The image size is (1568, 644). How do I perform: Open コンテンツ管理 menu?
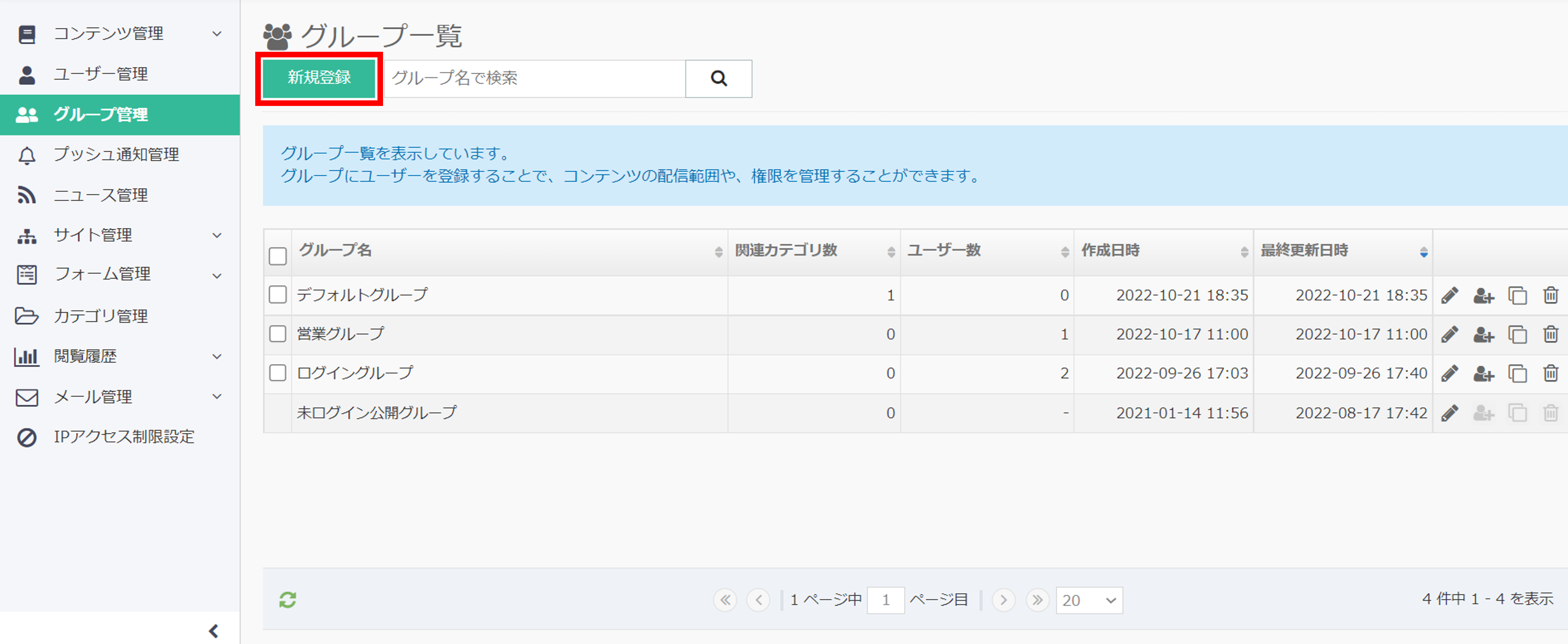[120, 33]
